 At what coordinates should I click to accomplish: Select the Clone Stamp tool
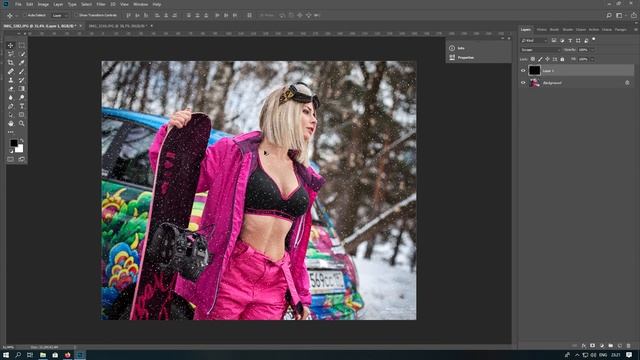point(11,80)
